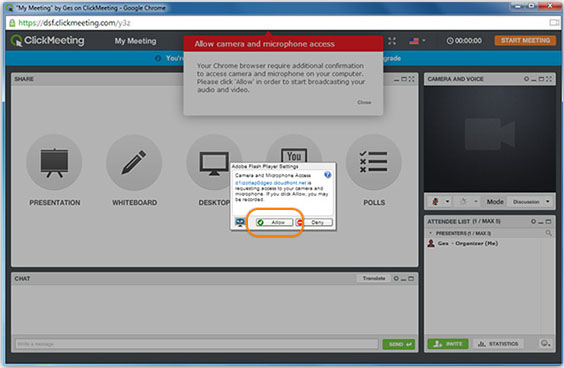Open the US flag language selector
This screenshot has width=564, height=368.
point(417,41)
